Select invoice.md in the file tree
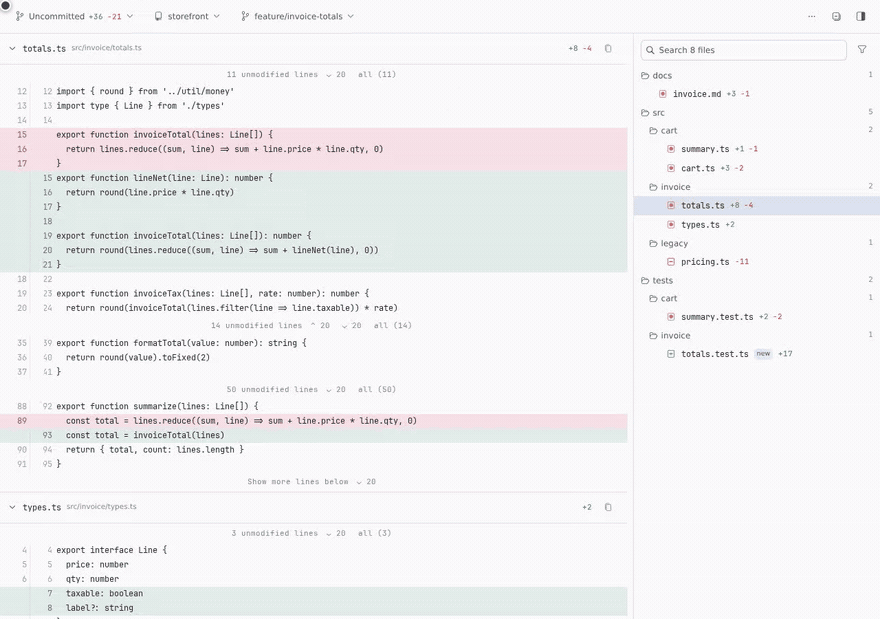 tap(697, 94)
